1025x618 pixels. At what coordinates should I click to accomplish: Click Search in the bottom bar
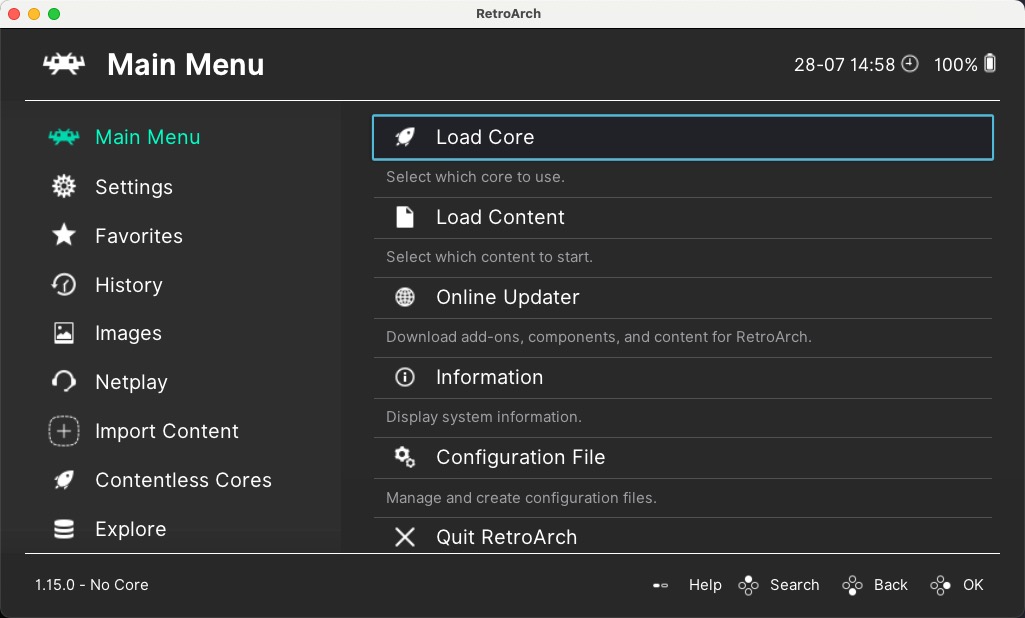click(795, 585)
